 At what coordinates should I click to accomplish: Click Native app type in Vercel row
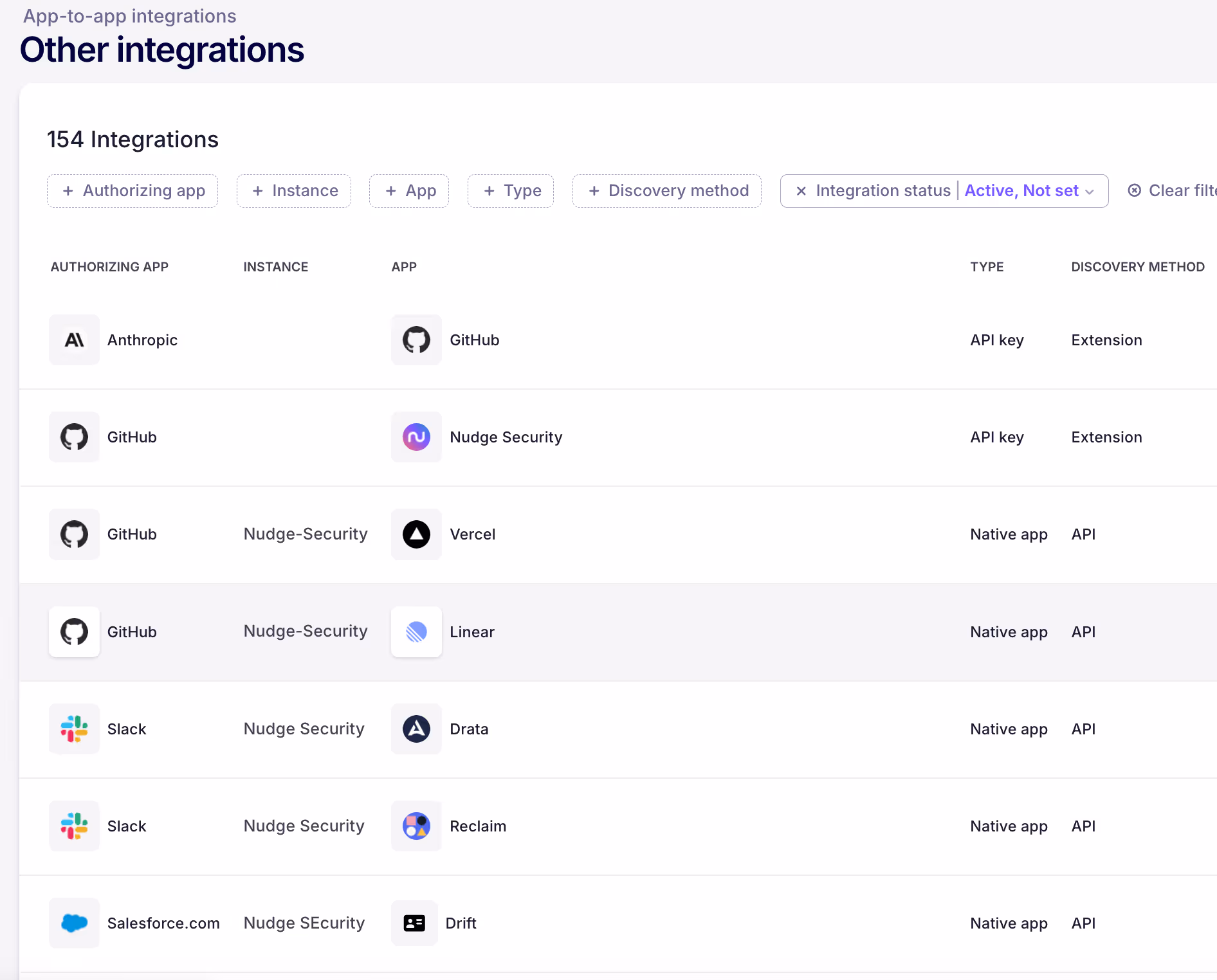point(1009,534)
